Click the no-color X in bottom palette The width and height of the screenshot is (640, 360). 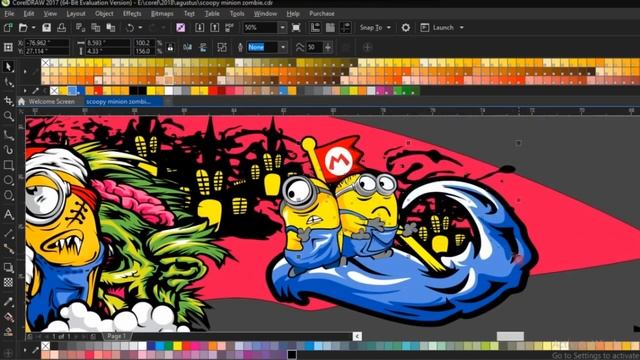tap(45, 346)
